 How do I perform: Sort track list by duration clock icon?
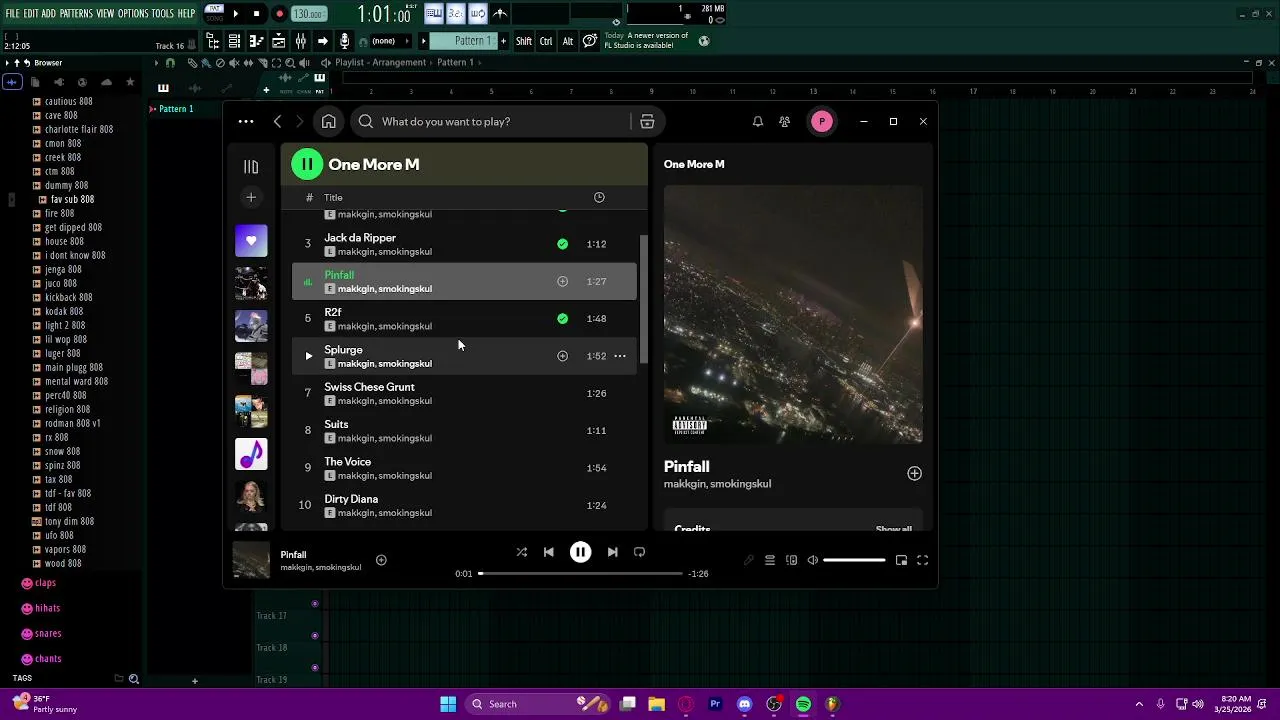pyautogui.click(x=599, y=197)
